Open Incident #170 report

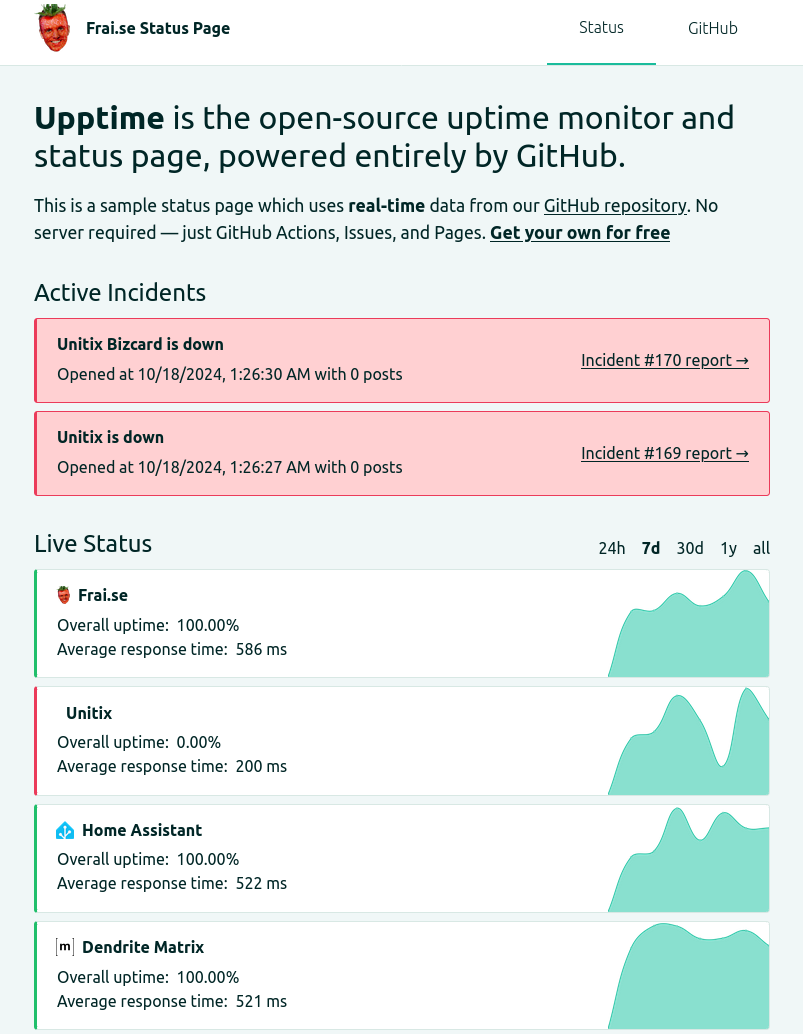click(x=664, y=360)
